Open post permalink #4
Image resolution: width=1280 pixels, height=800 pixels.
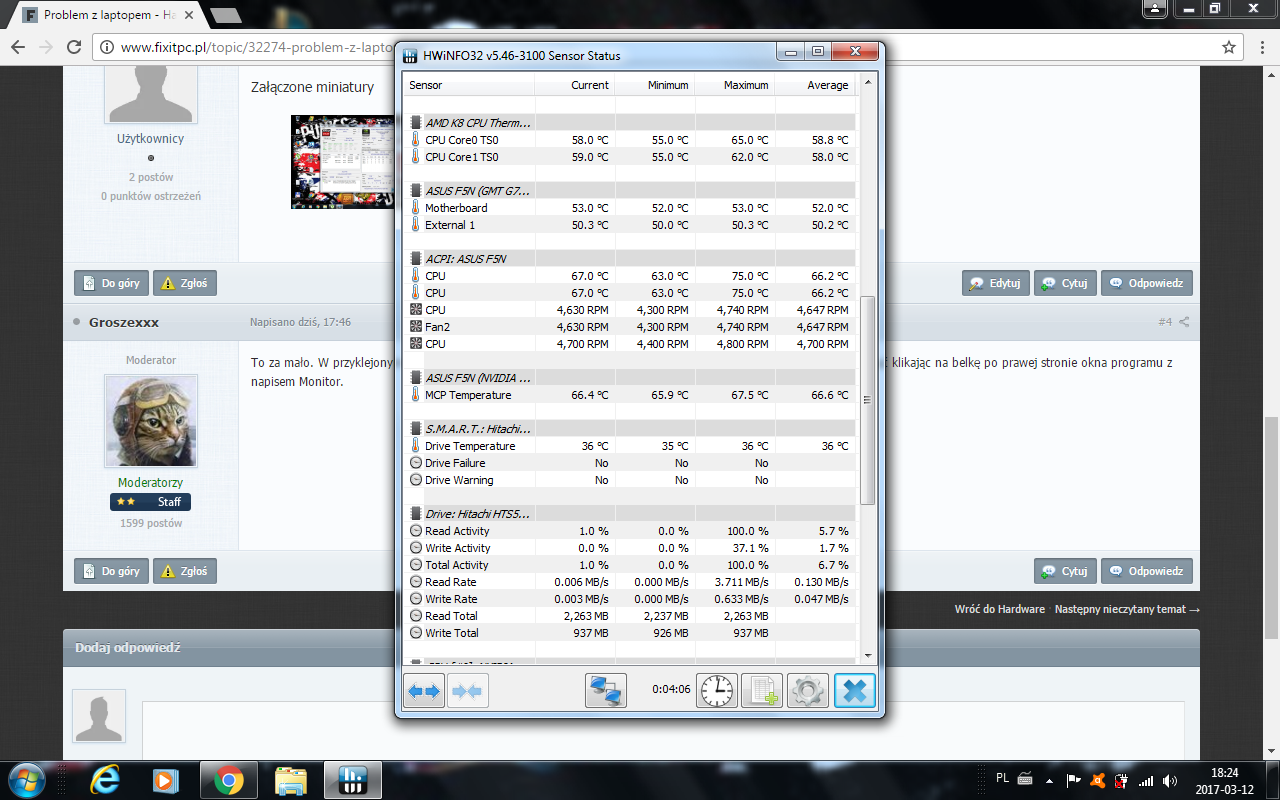click(x=1165, y=322)
